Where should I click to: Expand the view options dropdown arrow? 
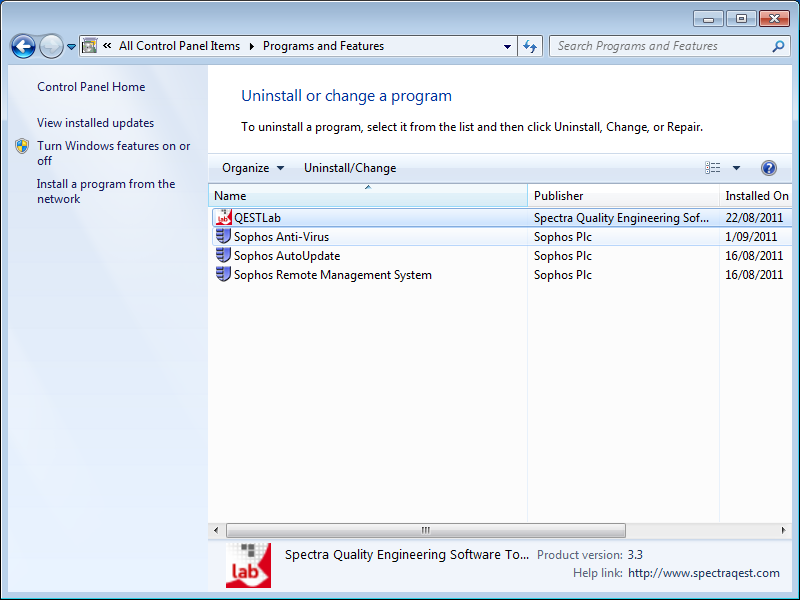737,168
